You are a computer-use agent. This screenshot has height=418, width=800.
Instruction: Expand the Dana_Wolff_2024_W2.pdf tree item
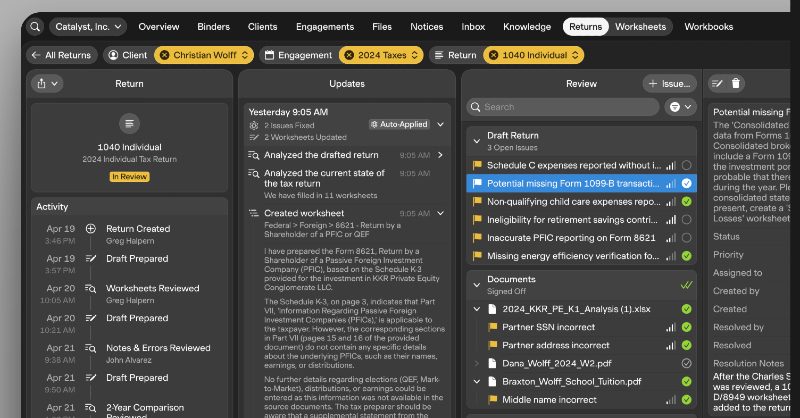(476, 363)
